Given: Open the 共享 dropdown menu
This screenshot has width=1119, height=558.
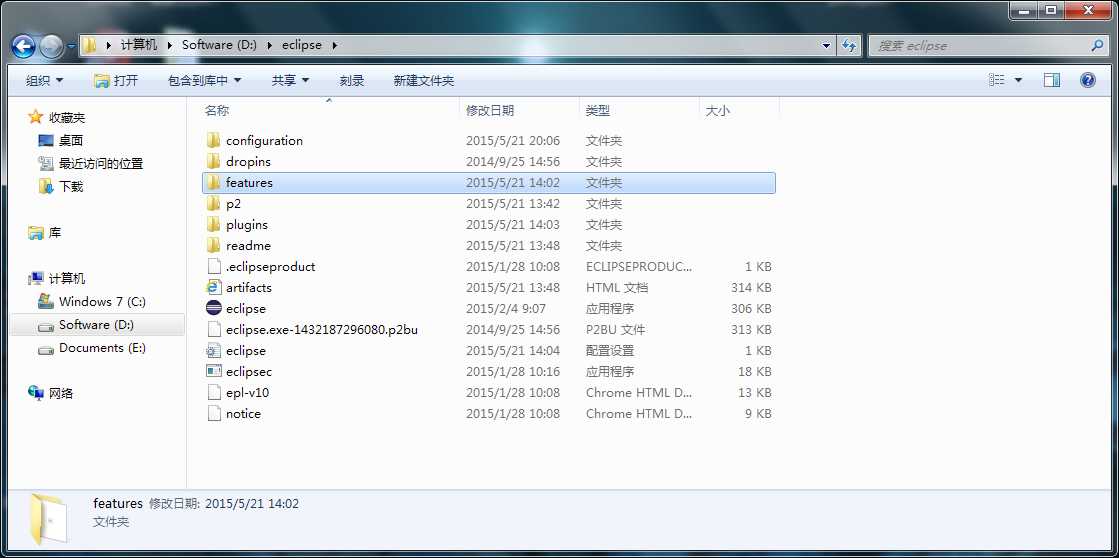Looking at the screenshot, I should pos(290,81).
